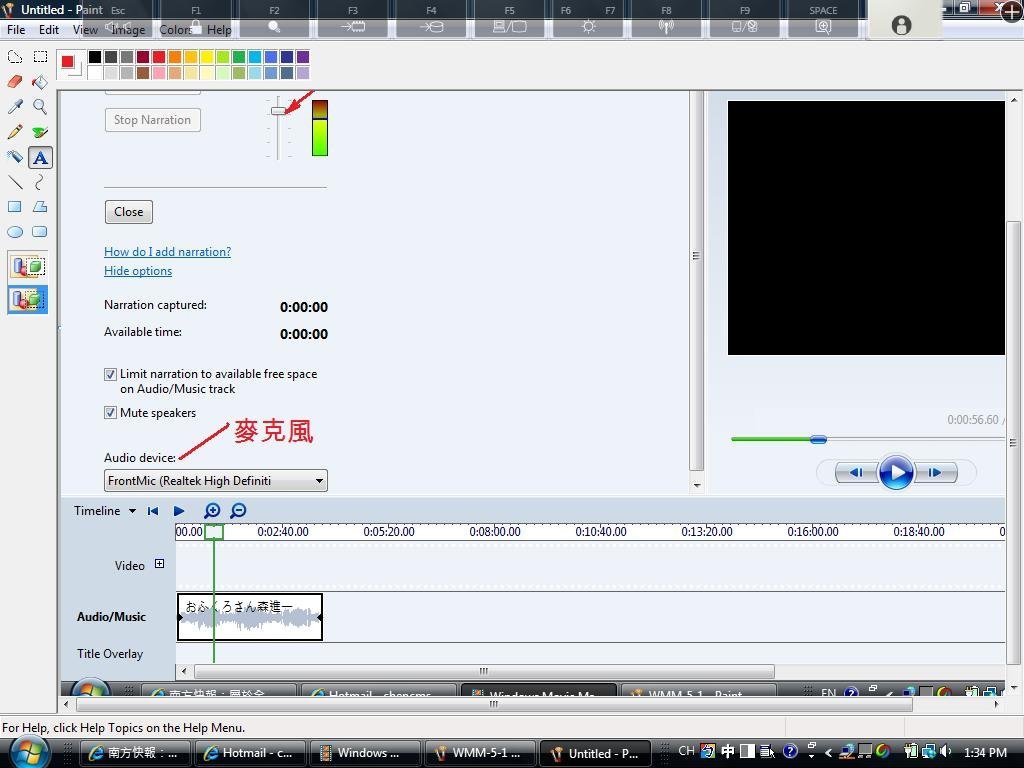Screen dimensions: 1024x768
Task: Click the timeline zoom in magnifier
Action: 212,511
